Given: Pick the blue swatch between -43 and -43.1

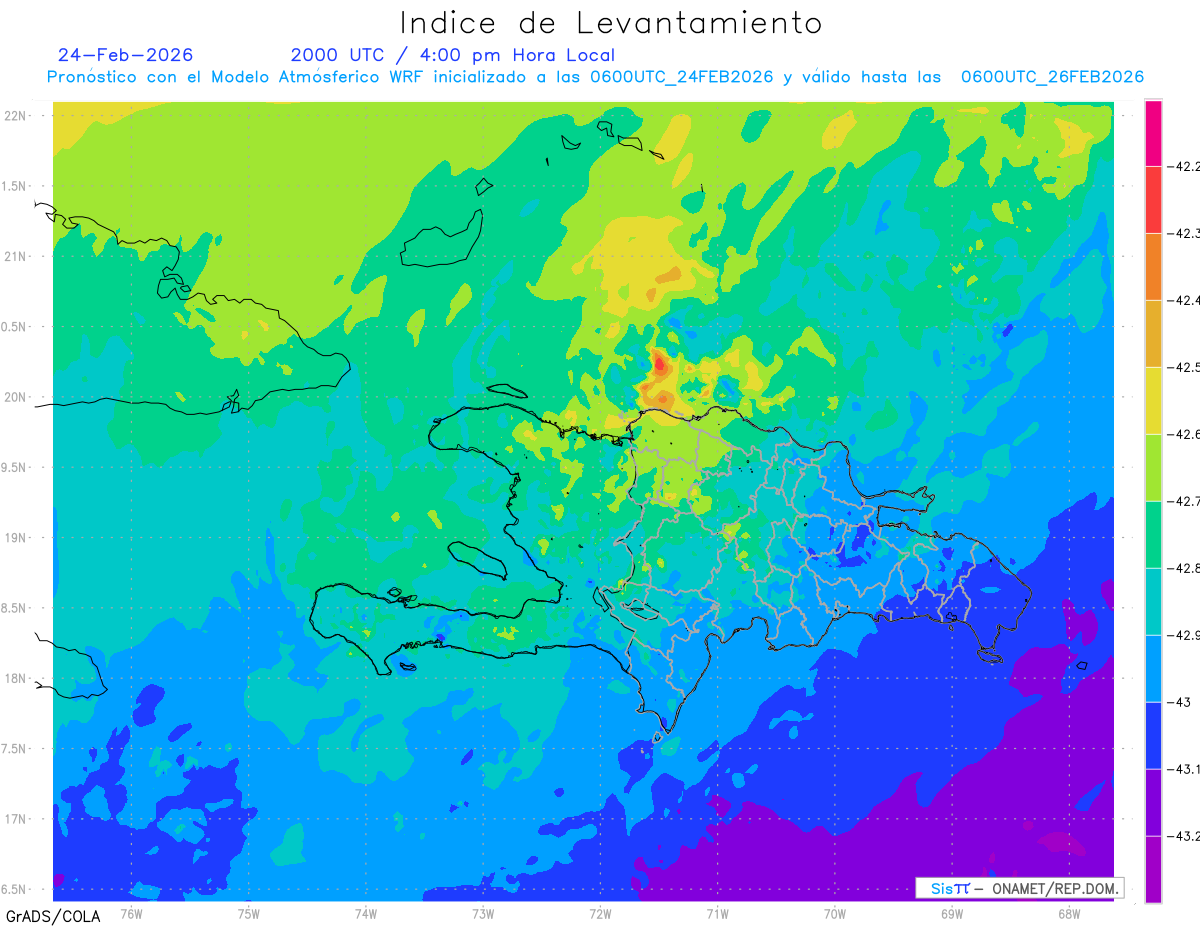Looking at the screenshot, I should tap(1153, 735).
